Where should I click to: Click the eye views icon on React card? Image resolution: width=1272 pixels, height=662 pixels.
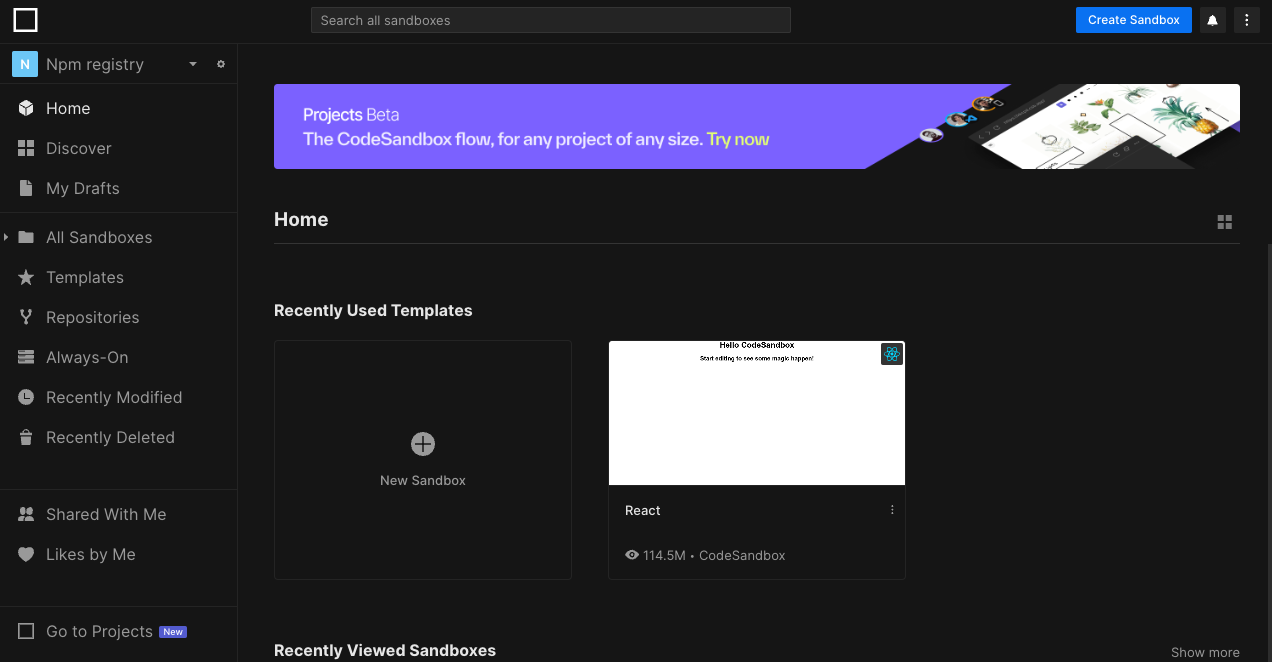pyautogui.click(x=632, y=555)
